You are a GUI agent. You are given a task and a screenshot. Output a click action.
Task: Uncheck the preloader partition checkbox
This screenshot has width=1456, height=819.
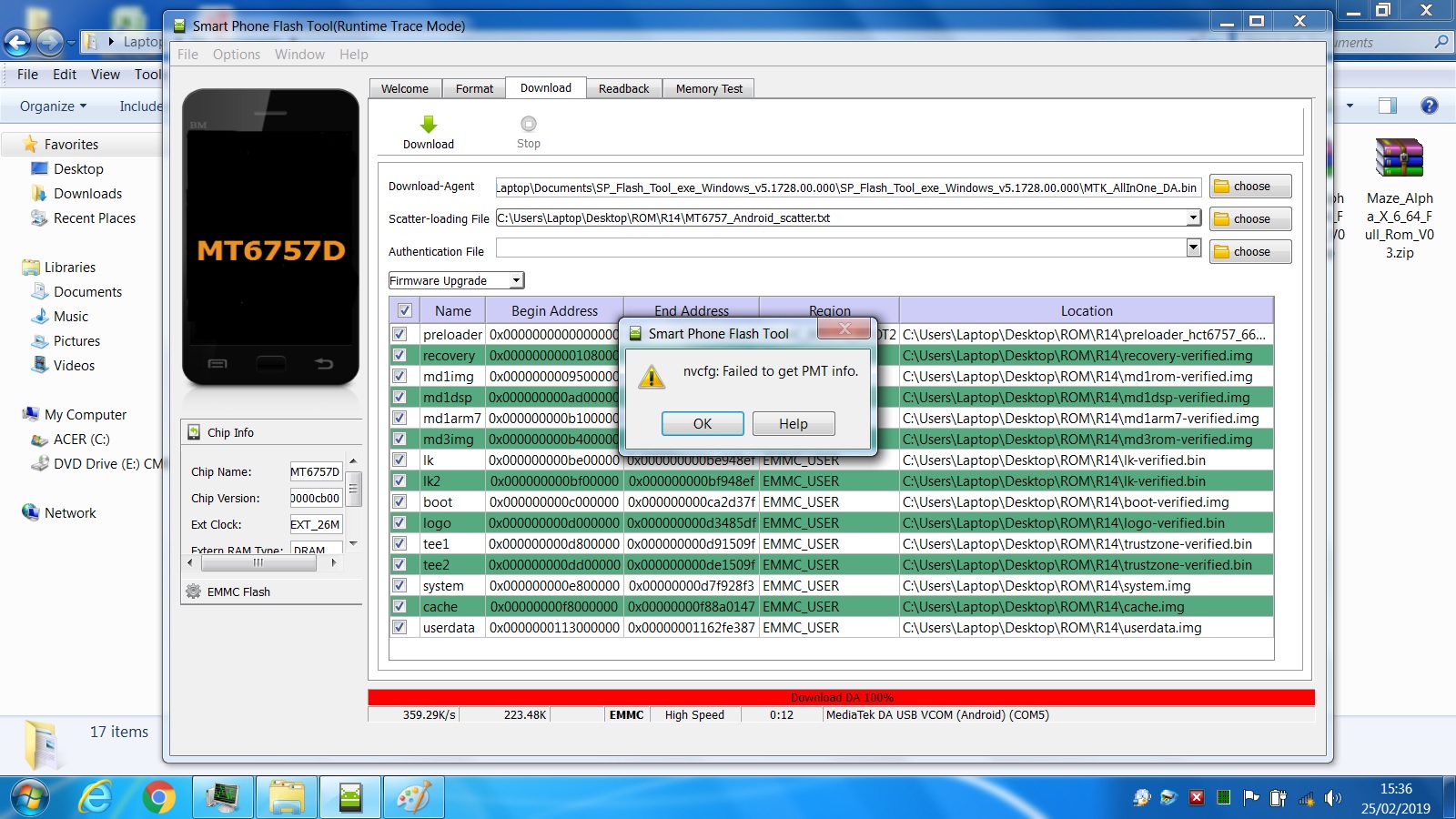[399, 334]
